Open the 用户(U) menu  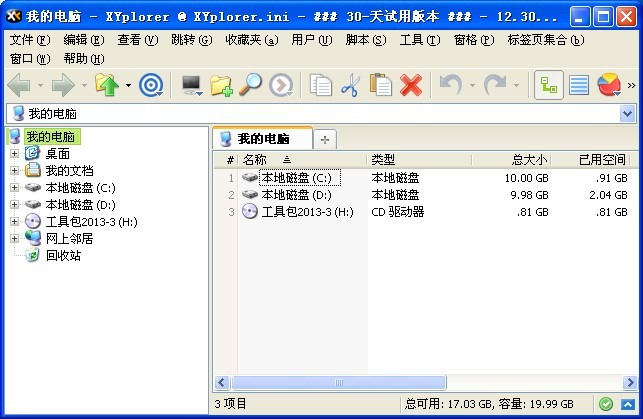tap(312, 40)
